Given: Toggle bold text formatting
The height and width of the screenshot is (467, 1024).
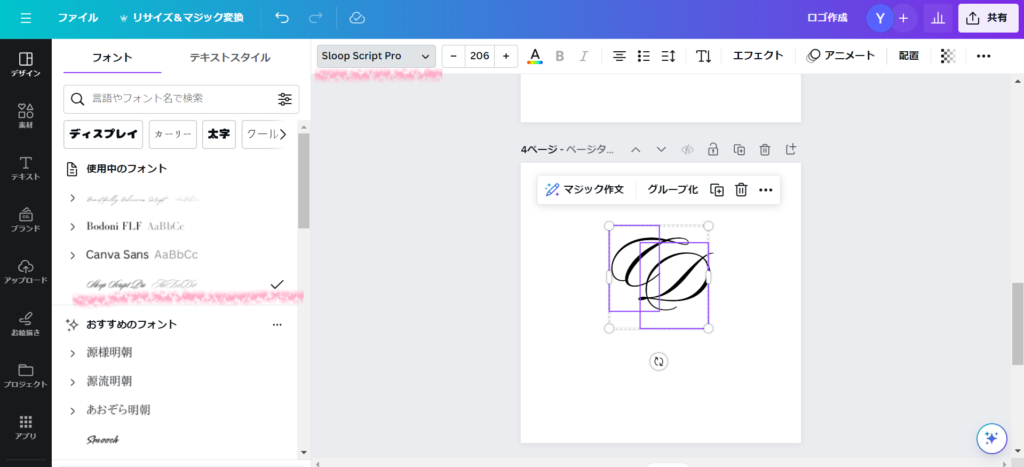Looking at the screenshot, I should coord(559,56).
